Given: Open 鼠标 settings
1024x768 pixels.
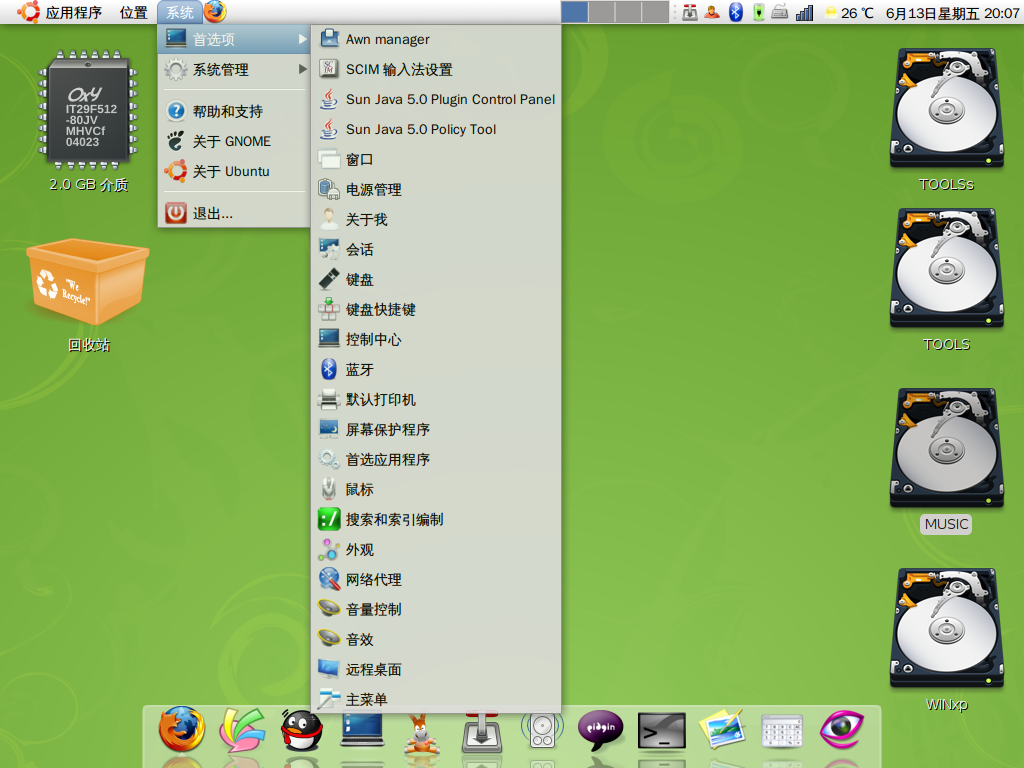Looking at the screenshot, I should [x=436, y=490].
